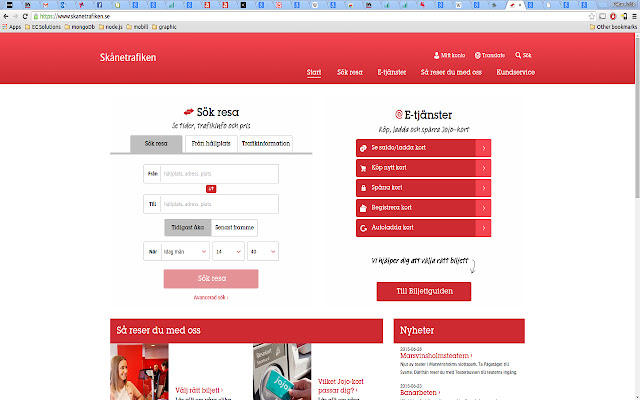Switch to the Facebook browser tab
Viewport: 640px width, 400px height.
pyautogui.click(x=99, y=5)
